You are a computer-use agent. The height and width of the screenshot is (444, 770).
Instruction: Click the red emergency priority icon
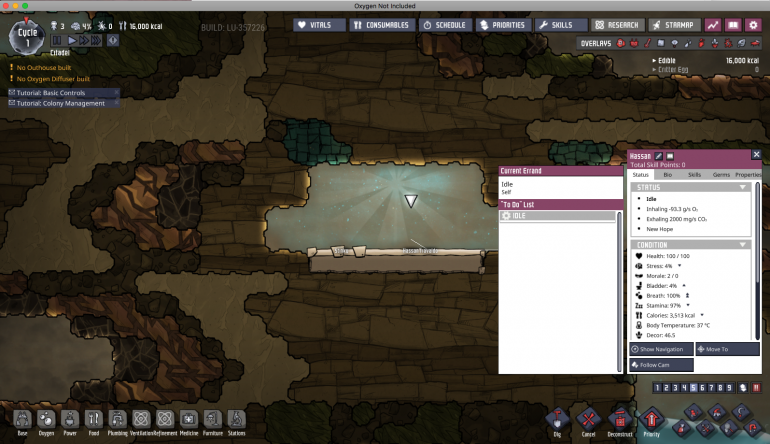(x=756, y=388)
